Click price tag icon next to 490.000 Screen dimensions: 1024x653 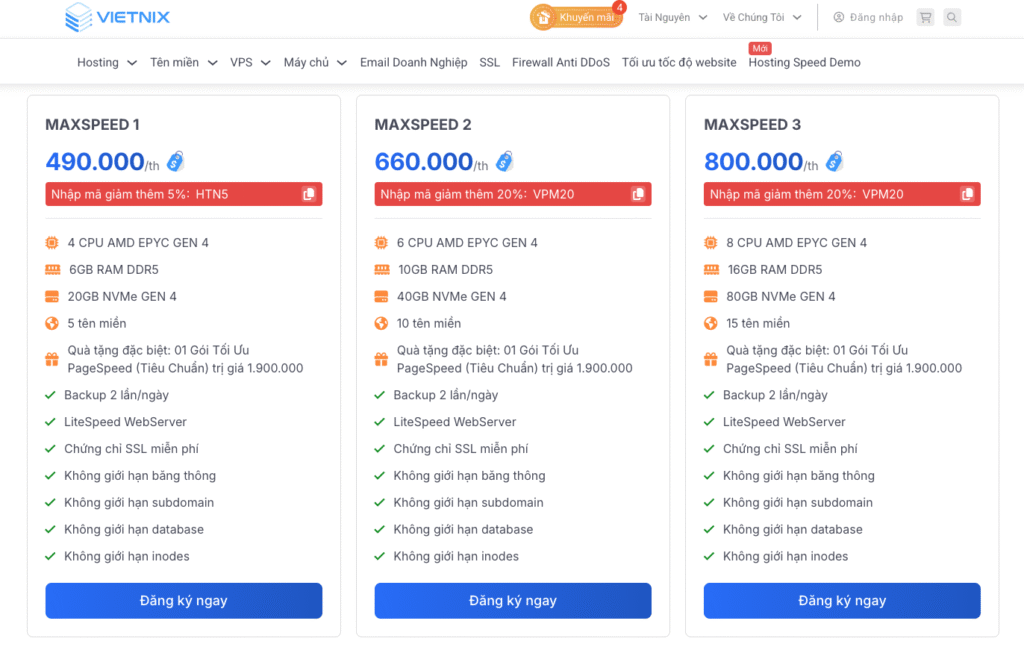point(175,161)
